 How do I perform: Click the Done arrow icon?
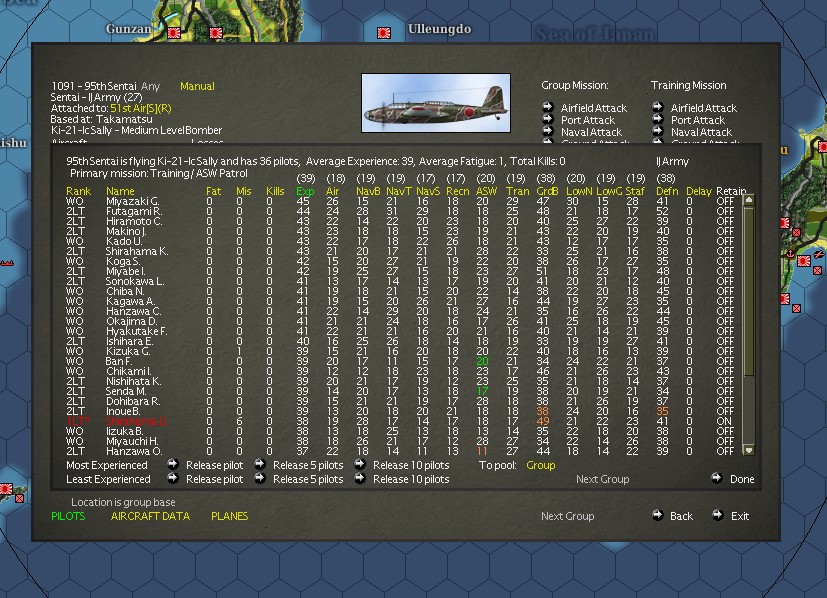718,479
